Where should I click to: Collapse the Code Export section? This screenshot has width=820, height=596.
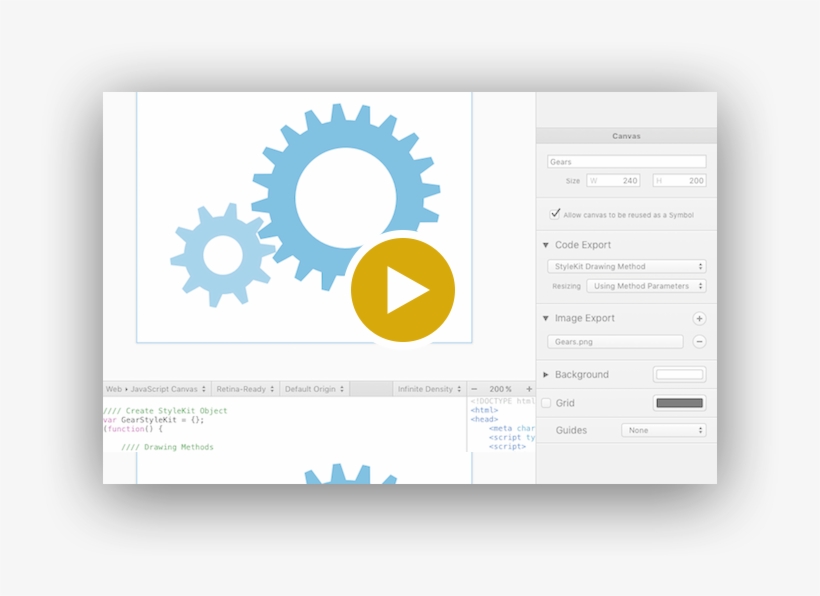click(544, 244)
